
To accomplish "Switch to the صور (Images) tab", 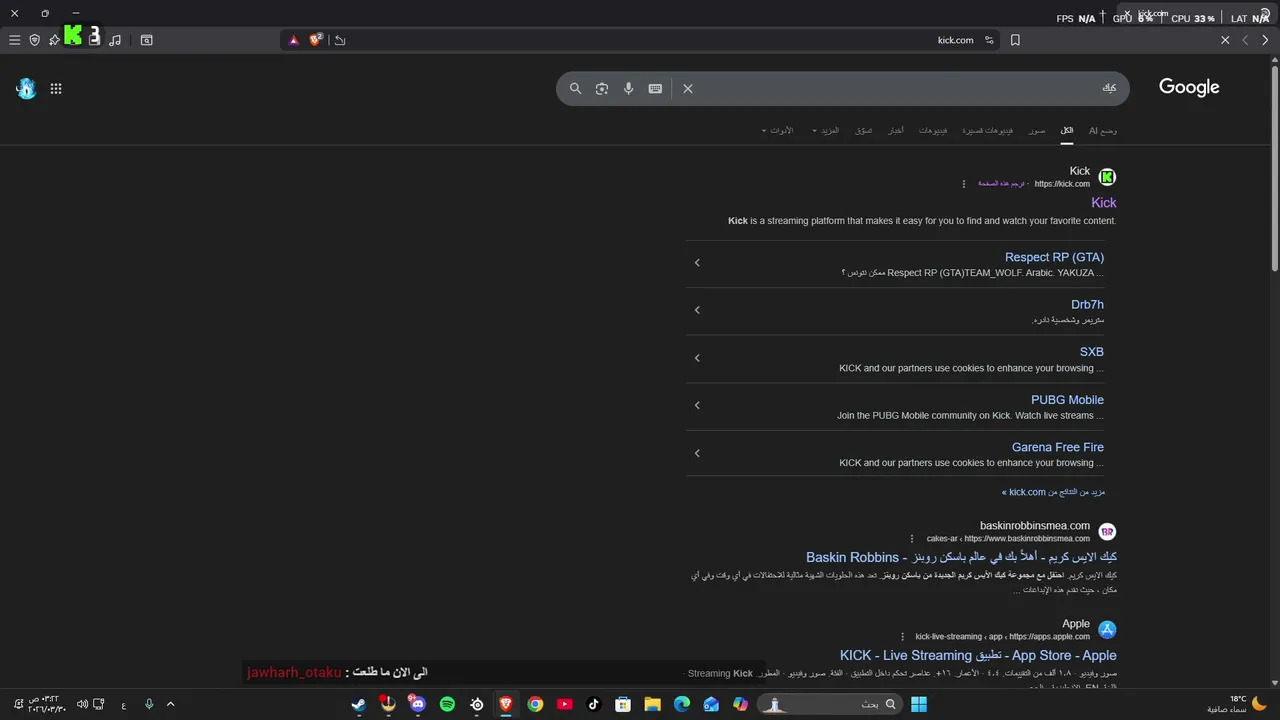I will click(1037, 130).
